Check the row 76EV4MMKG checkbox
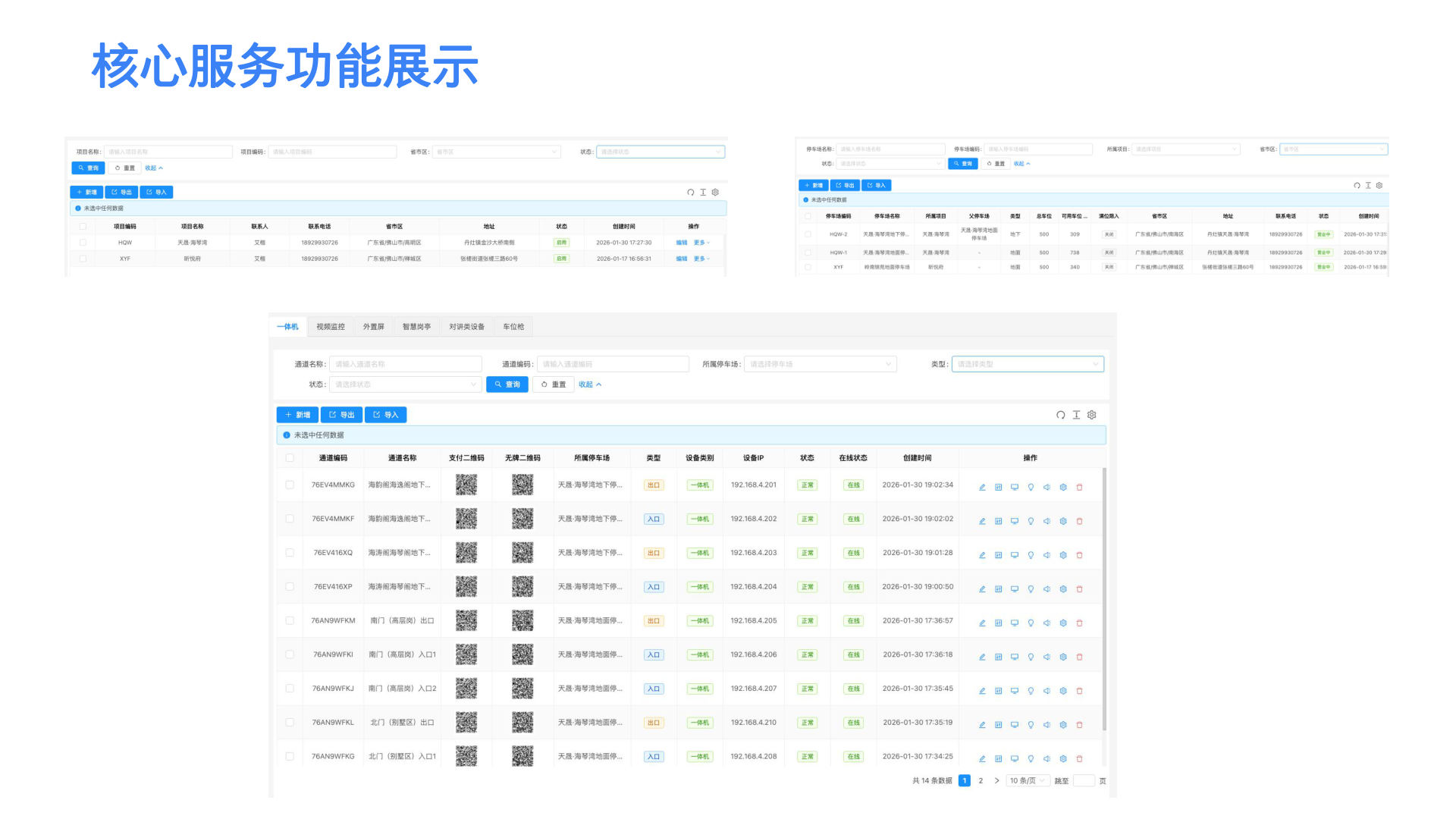 coord(290,485)
